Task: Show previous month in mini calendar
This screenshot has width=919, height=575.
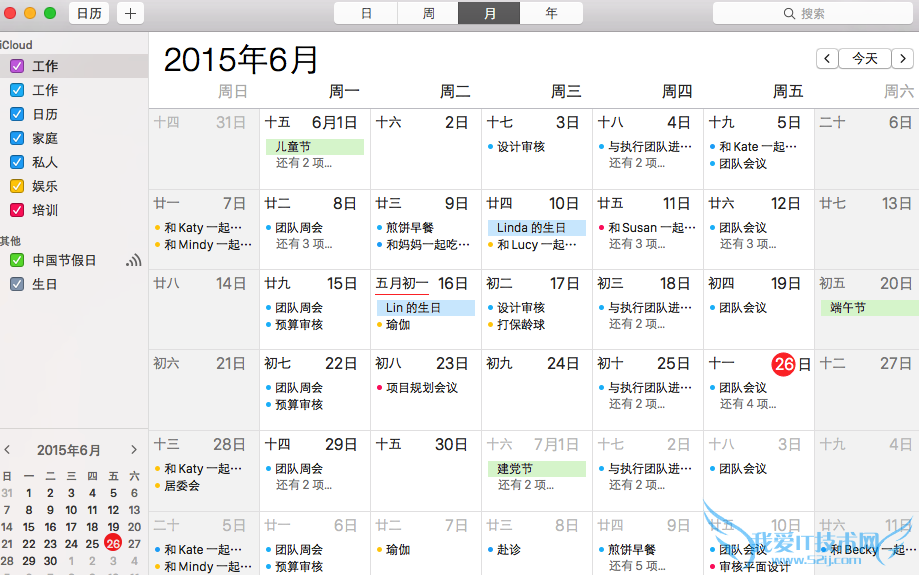Action: 8,450
